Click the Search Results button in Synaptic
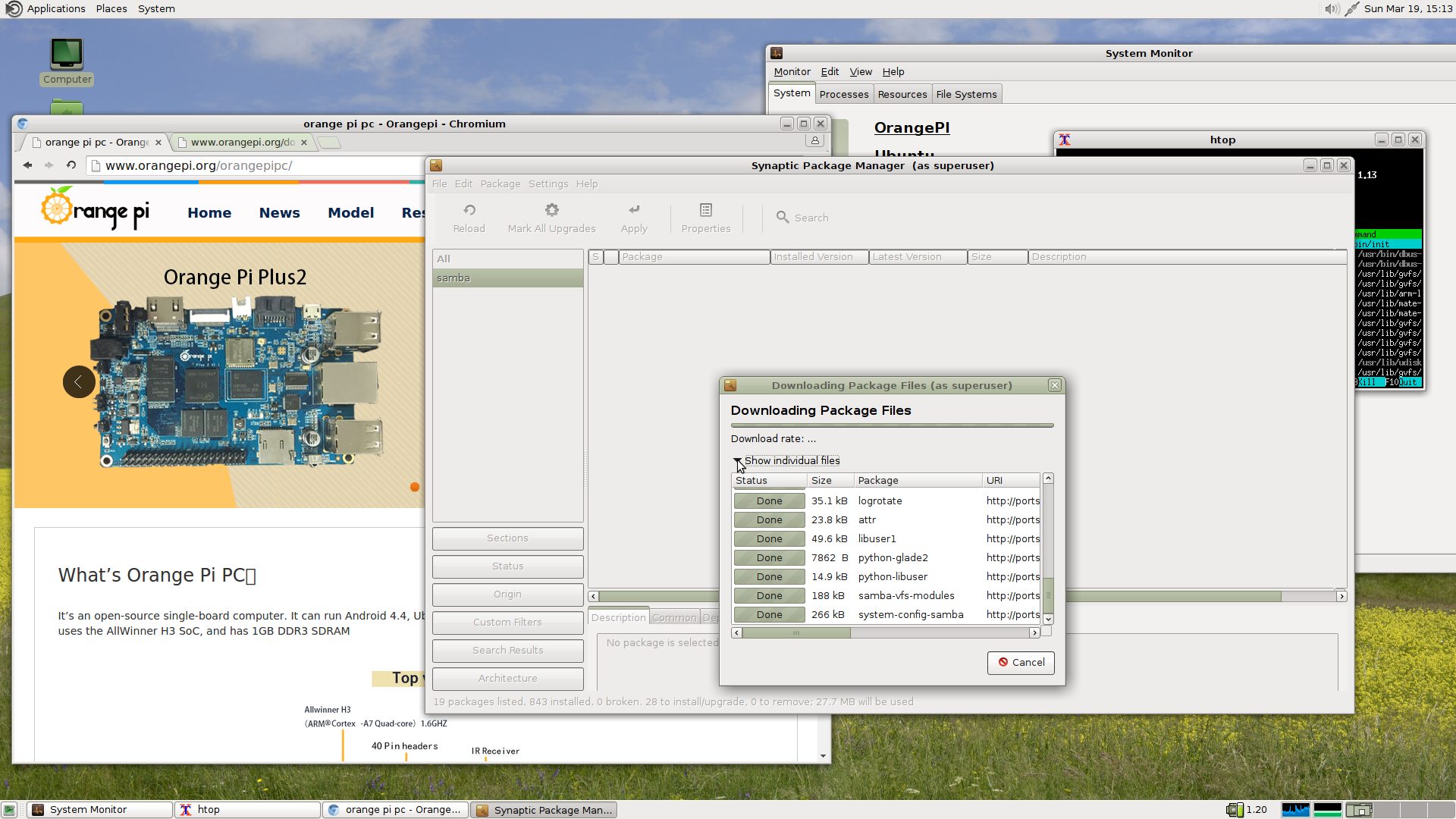Viewport: 1456px width, 819px height. 507,651
